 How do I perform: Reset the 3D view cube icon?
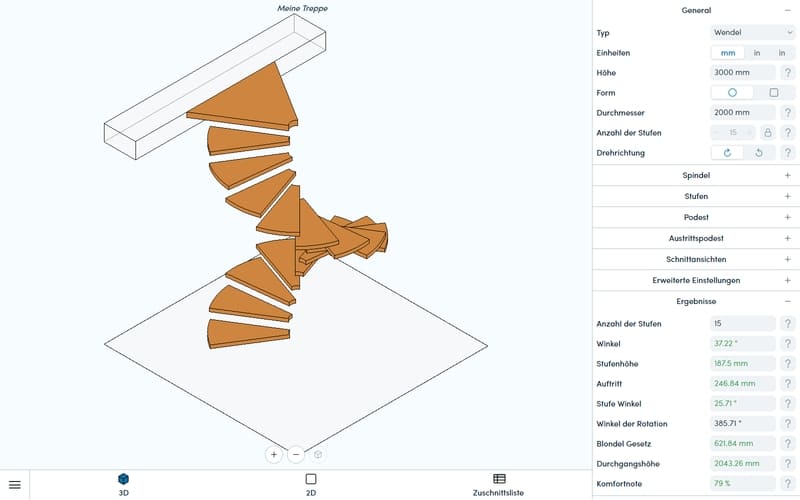click(x=318, y=454)
